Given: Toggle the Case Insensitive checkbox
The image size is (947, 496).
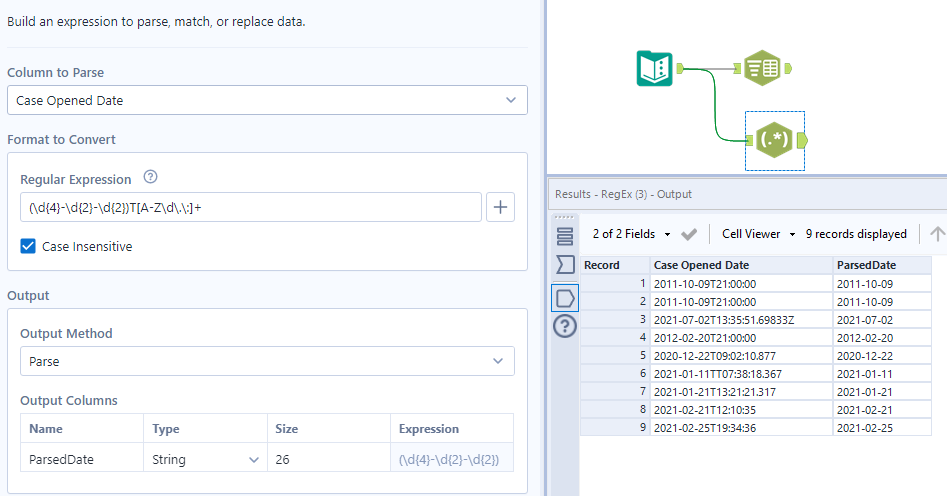Looking at the screenshot, I should (28, 246).
